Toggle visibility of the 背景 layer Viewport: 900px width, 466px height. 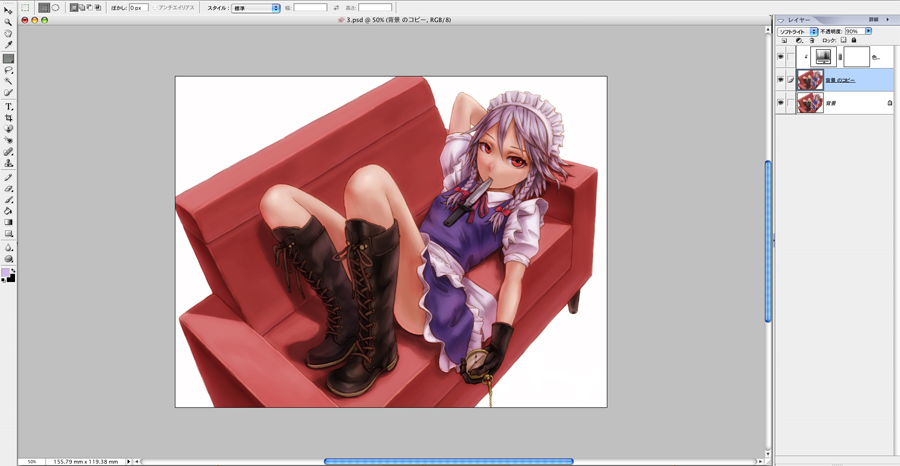click(780, 102)
